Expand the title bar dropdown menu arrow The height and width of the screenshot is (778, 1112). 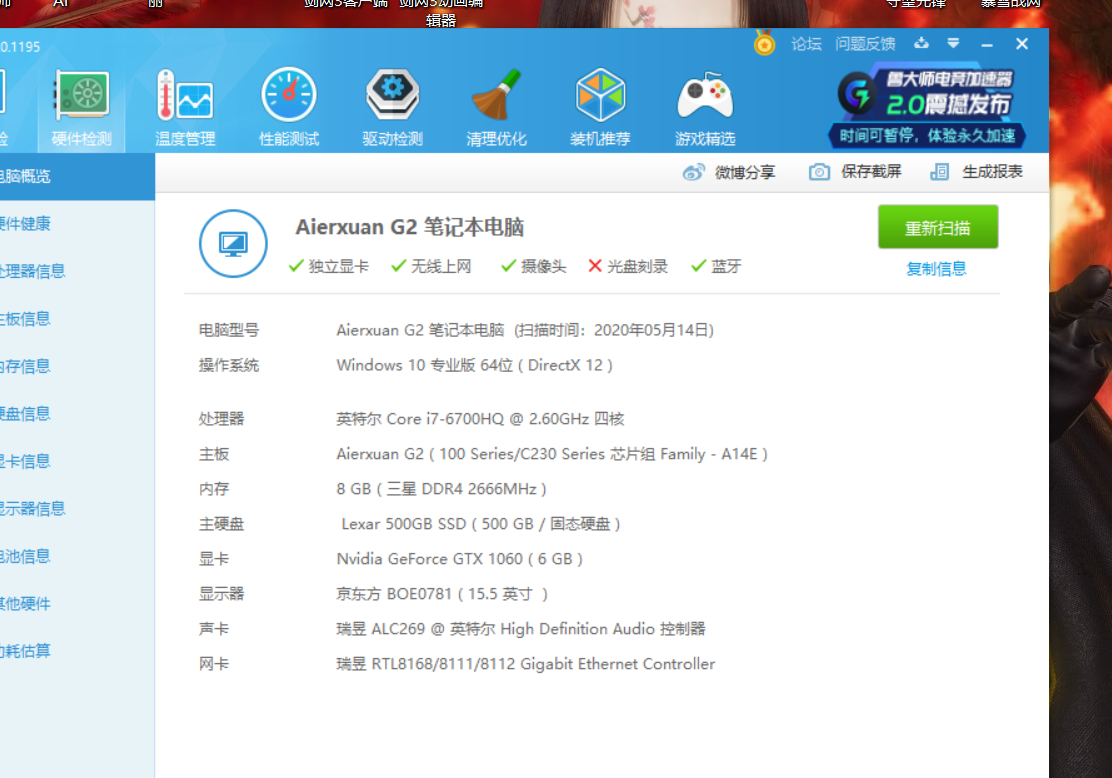point(953,43)
